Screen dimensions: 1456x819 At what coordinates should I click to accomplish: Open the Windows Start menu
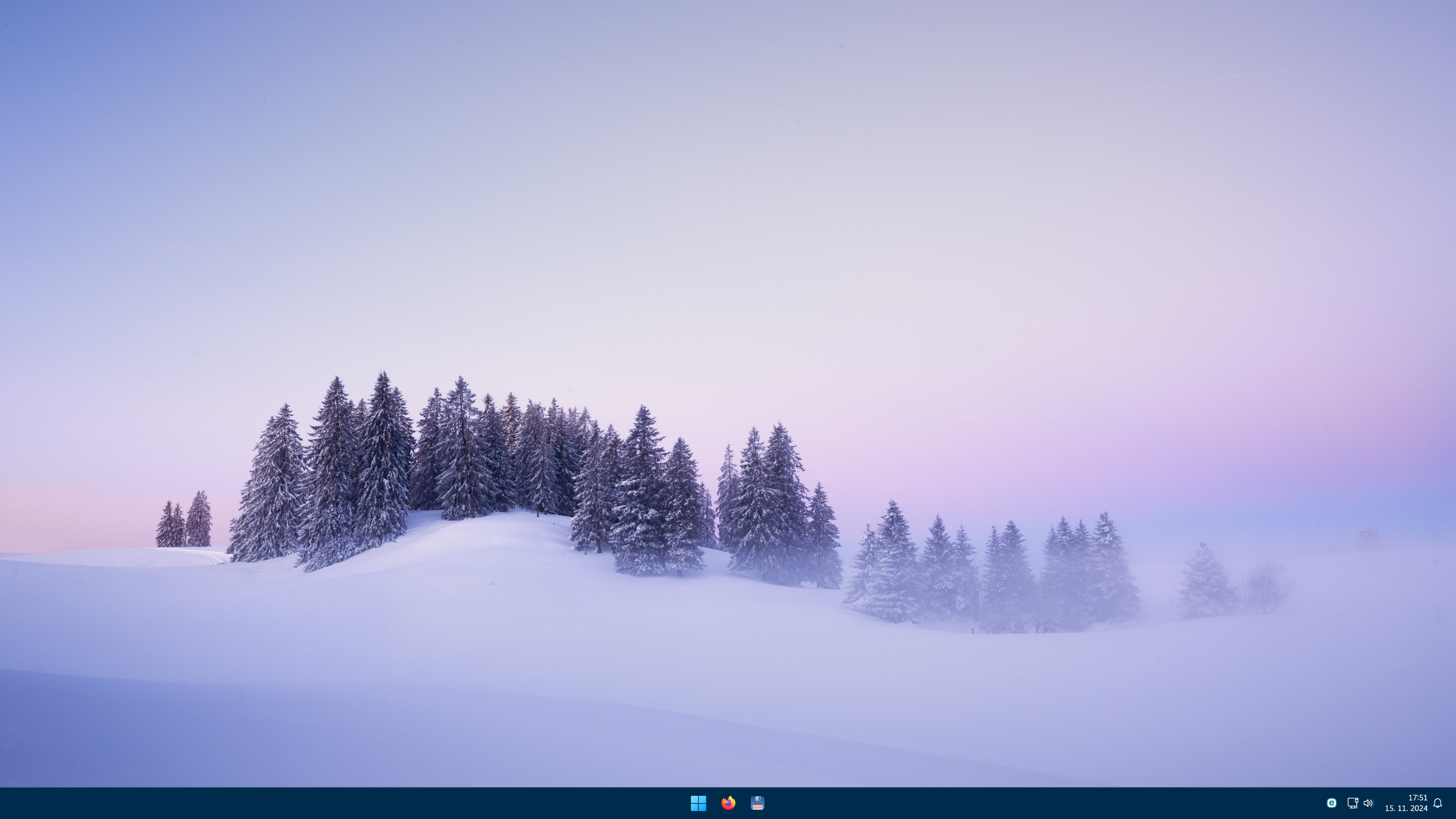click(698, 803)
